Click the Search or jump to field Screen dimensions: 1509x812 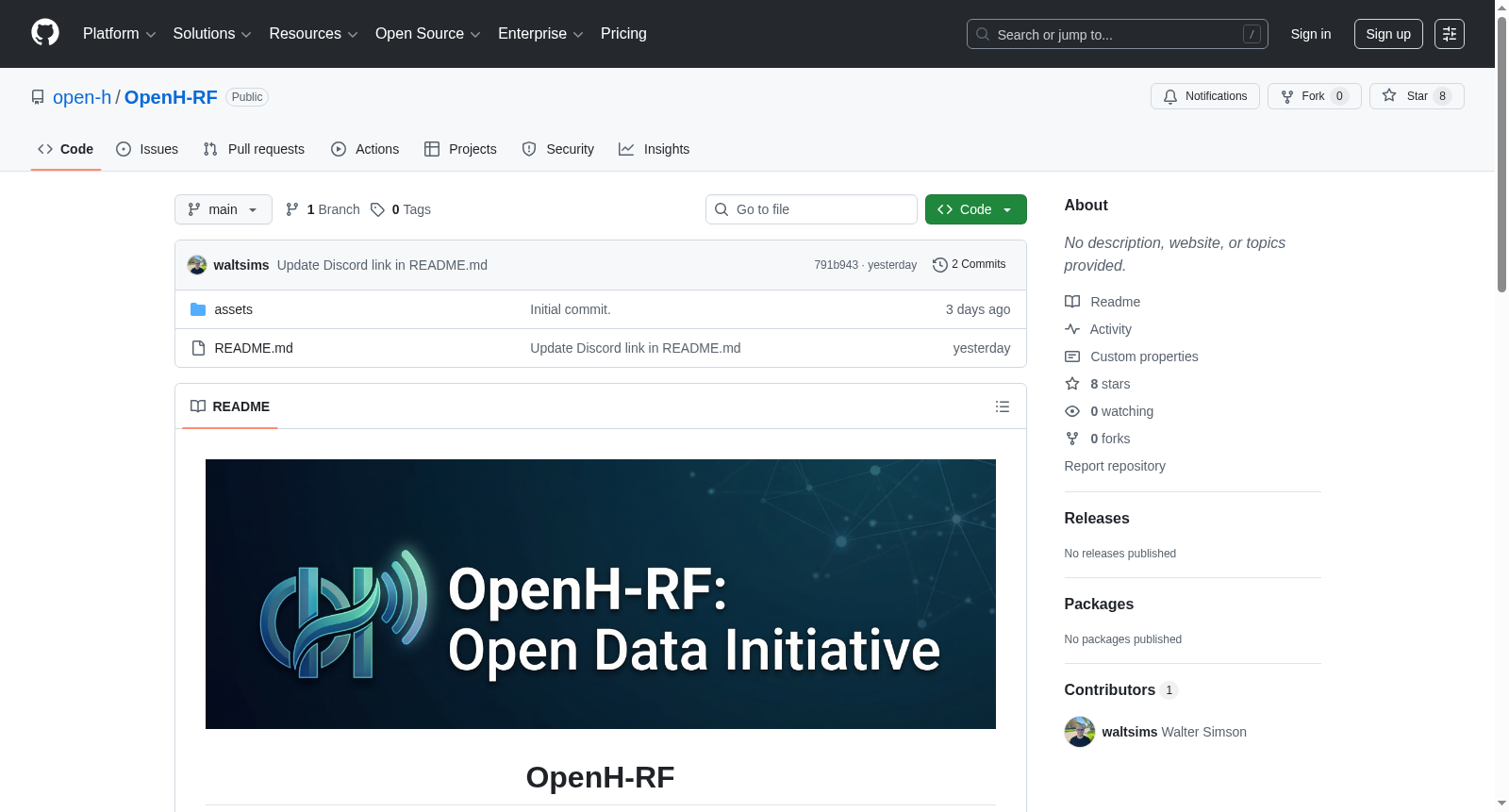[x=1118, y=34]
